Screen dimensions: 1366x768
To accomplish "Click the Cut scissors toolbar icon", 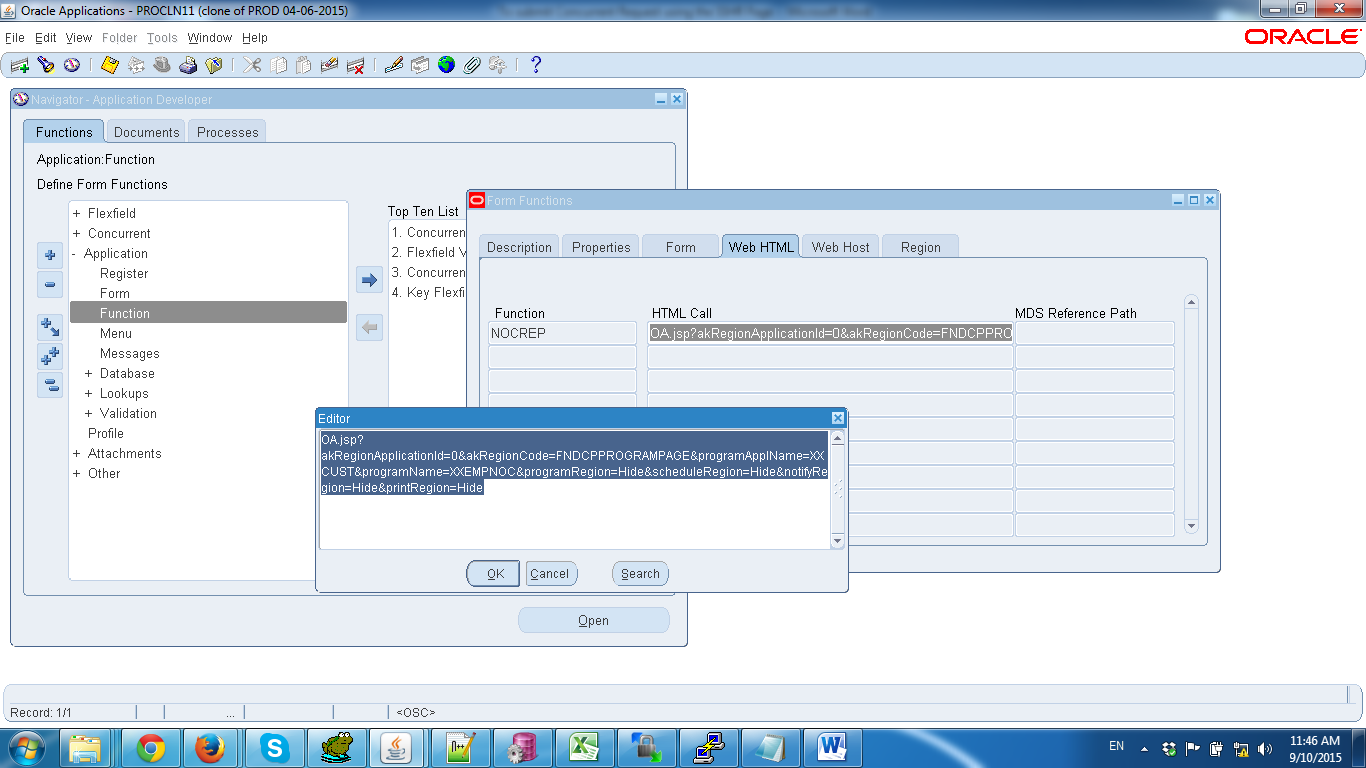I will point(251,65).
